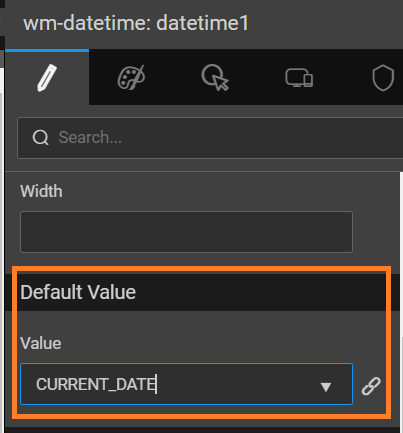Click the properties Search field

coord(210,138)
